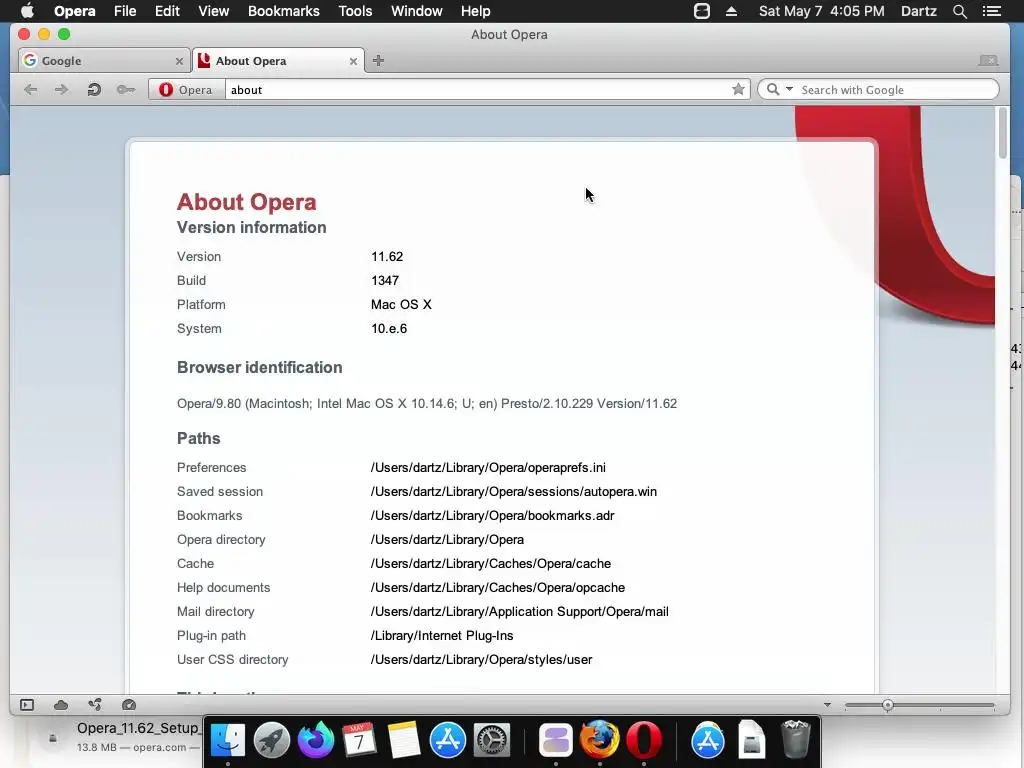Open System Preferences gear in Dock
Image resolution: width=1024 pixels, height=768 pixels.
pos(491,741)
